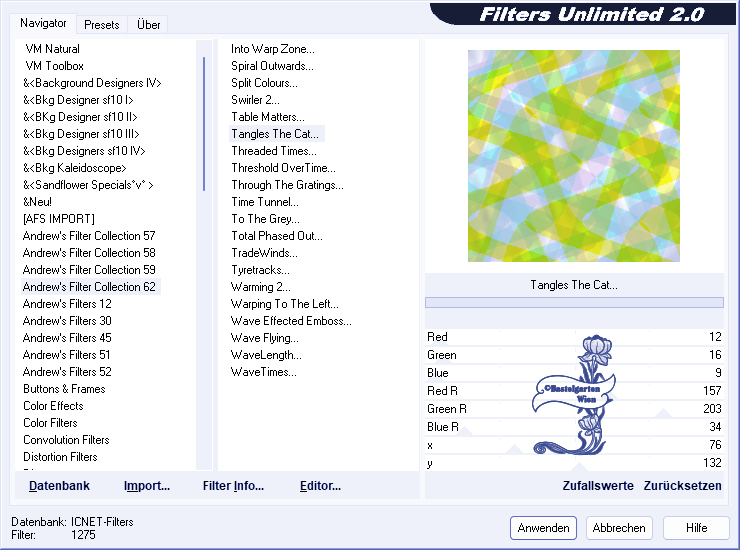The height and width of the screenshot is (550, 740).
Task: Select VM Natural category
Action: (52, 49)
